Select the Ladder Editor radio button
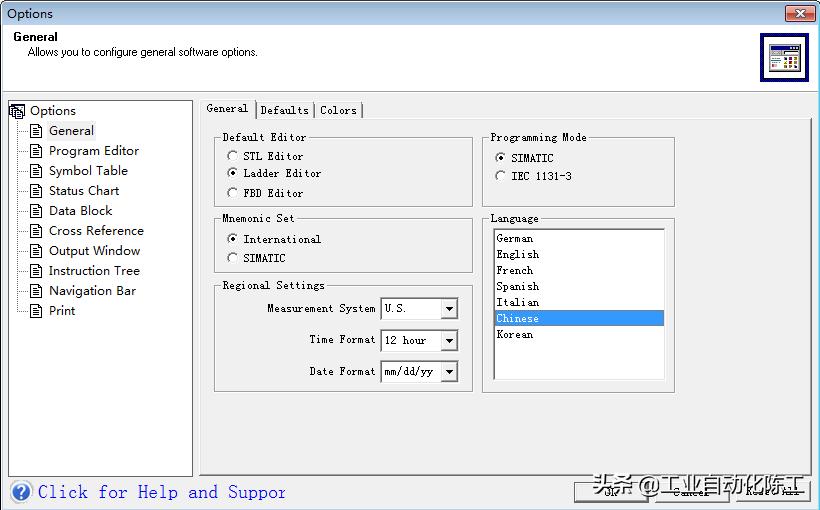The image size is (820, 510). pos(233,173)
